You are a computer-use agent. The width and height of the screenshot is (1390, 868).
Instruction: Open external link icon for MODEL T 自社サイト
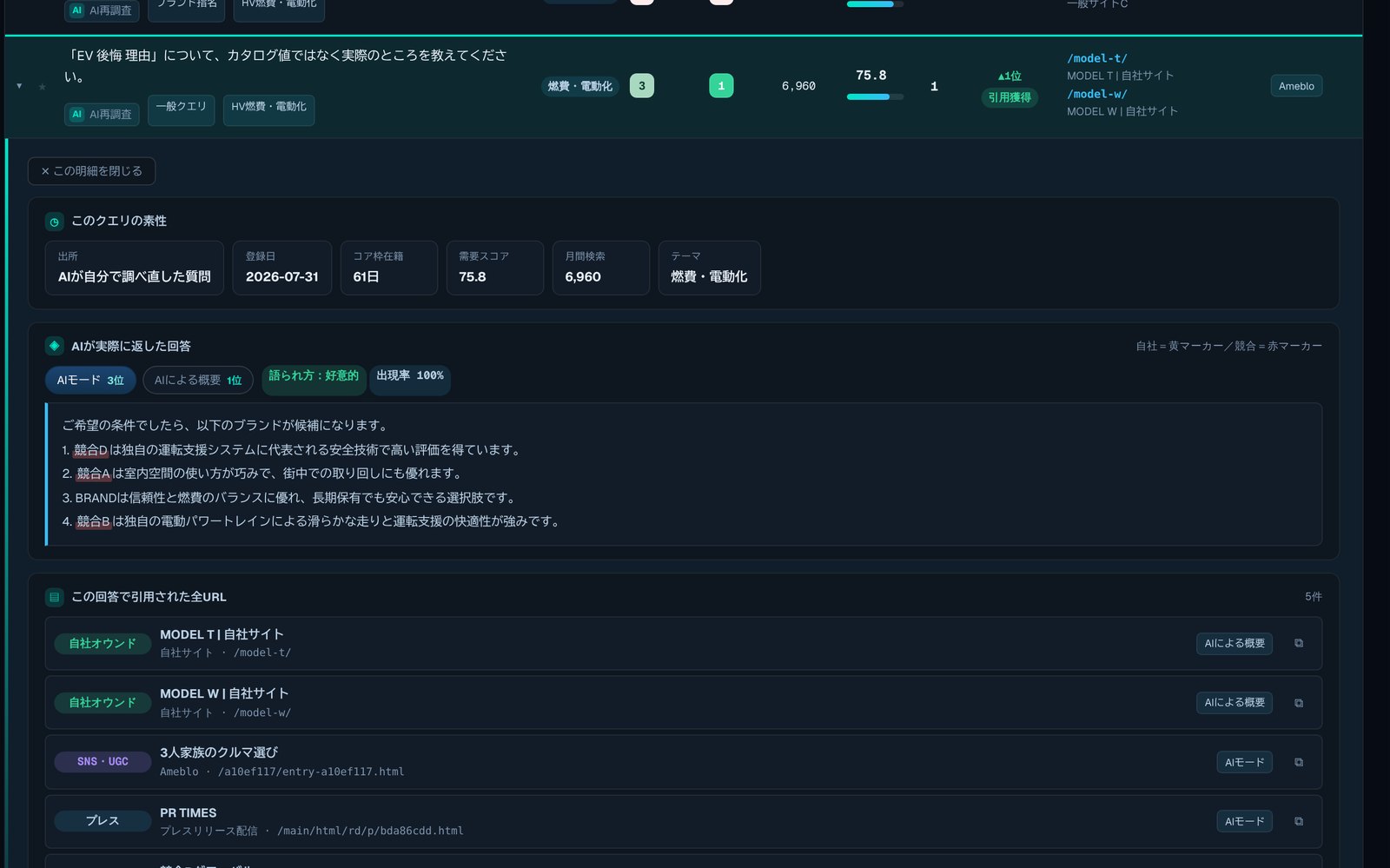1299,643
